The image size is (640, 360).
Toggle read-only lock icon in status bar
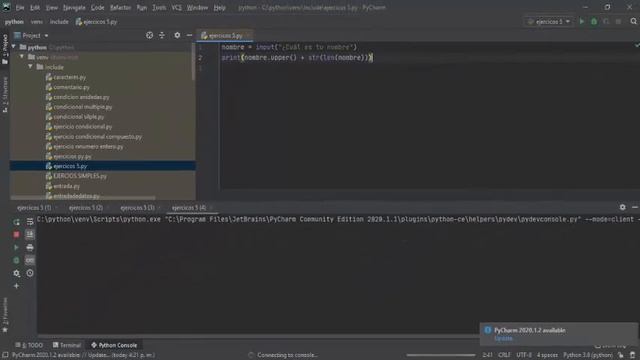(620, 355)
